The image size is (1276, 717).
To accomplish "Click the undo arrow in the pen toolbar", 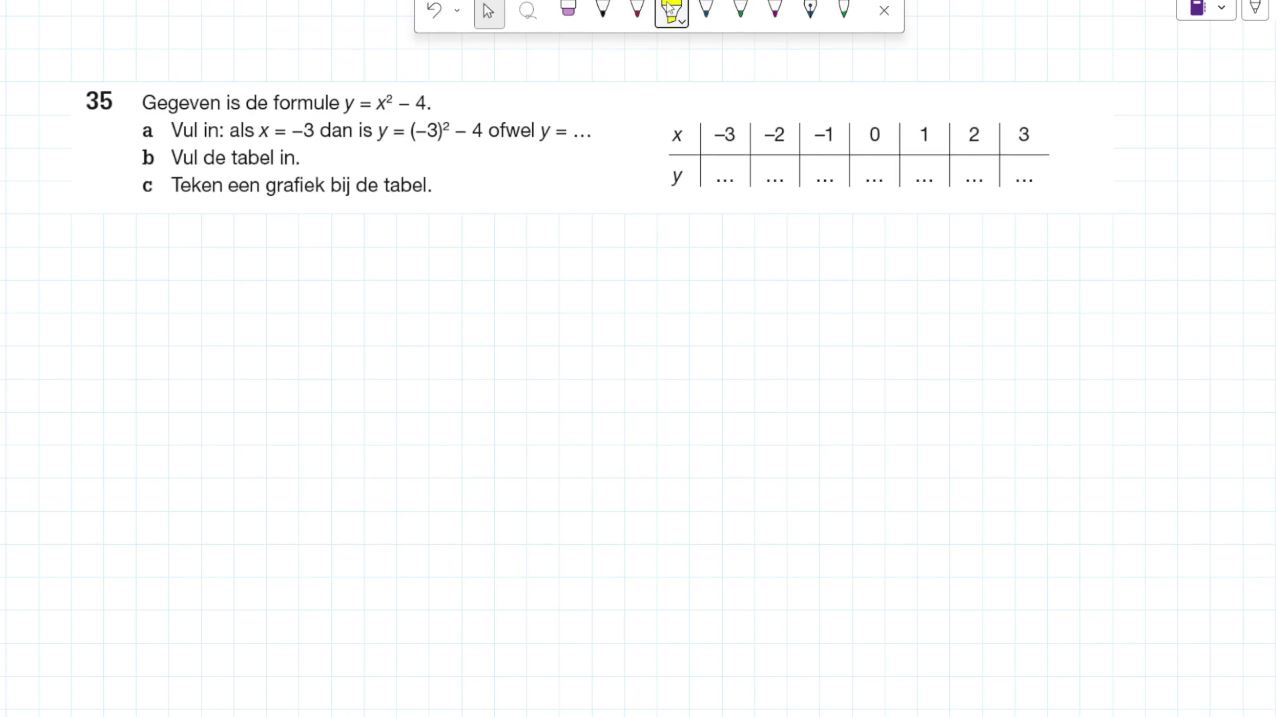I will tap(434, 10).
